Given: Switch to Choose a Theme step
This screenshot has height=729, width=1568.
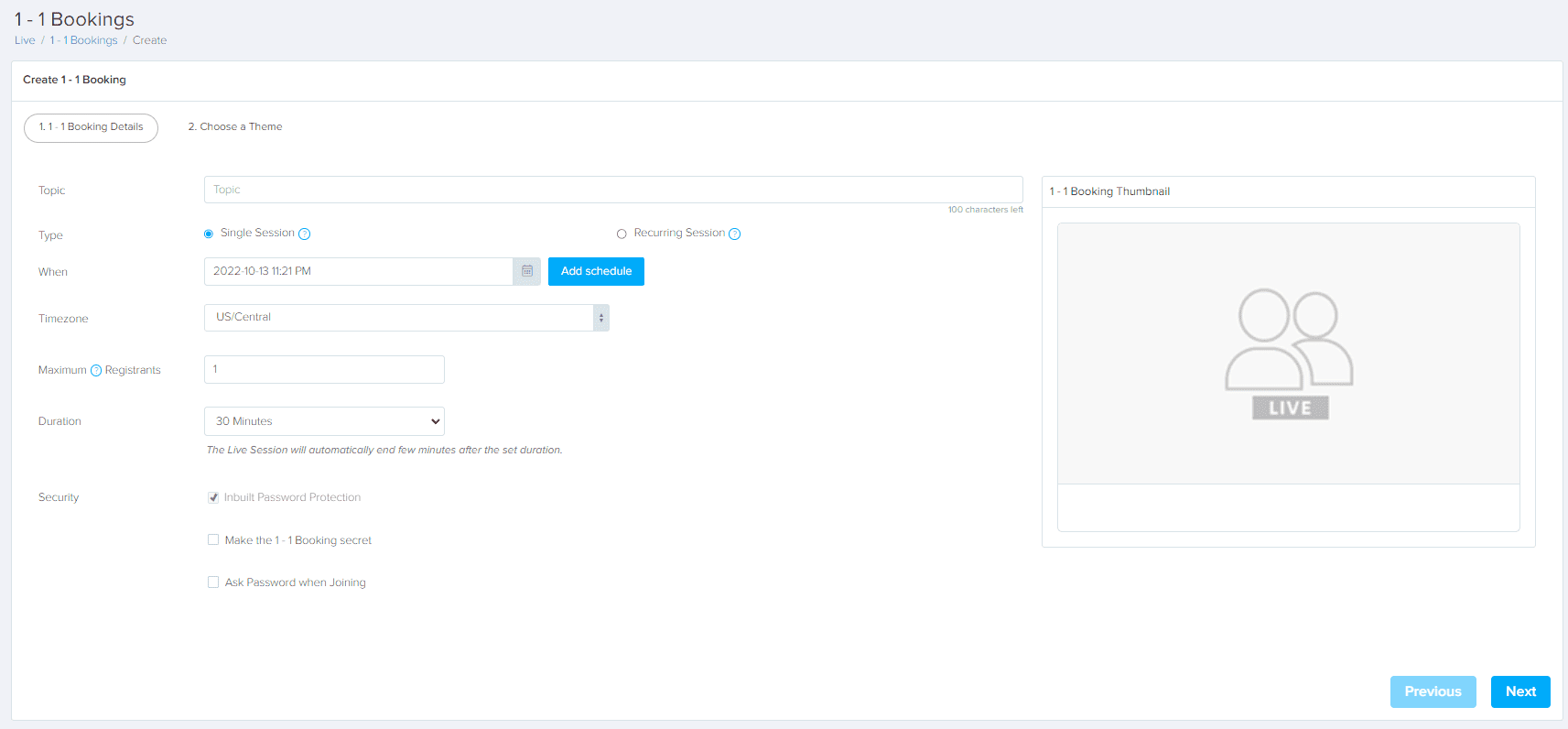Looking at the screenshot, I should click(235, 127).
